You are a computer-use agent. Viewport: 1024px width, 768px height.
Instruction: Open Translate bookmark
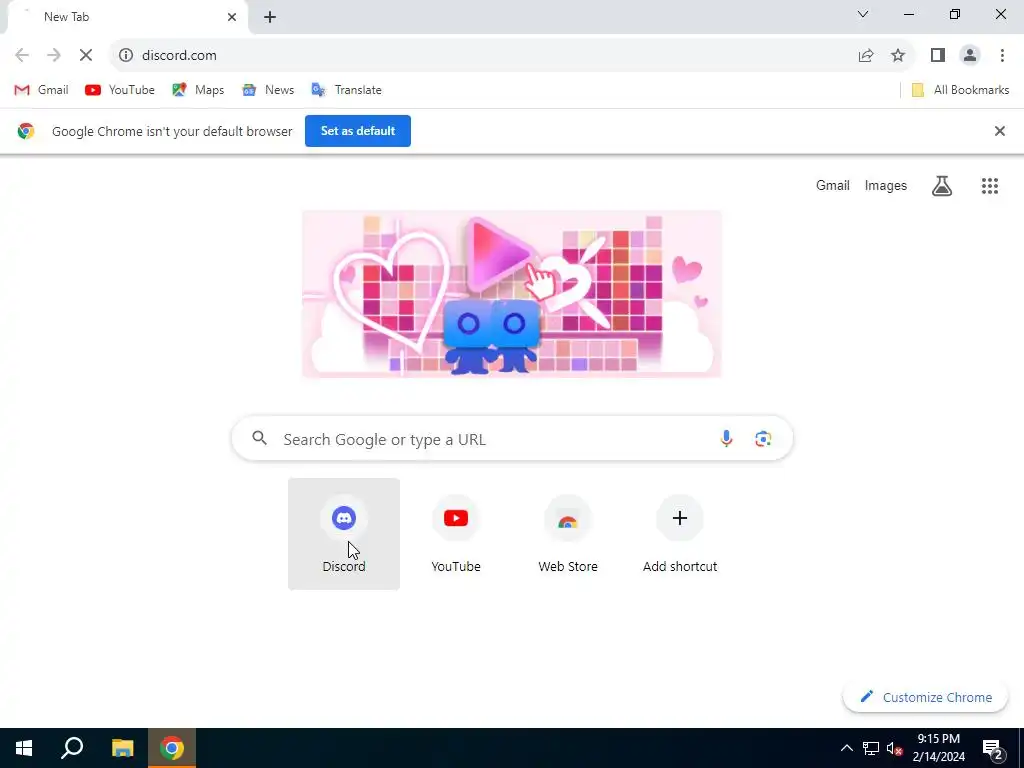coord(347,90)
